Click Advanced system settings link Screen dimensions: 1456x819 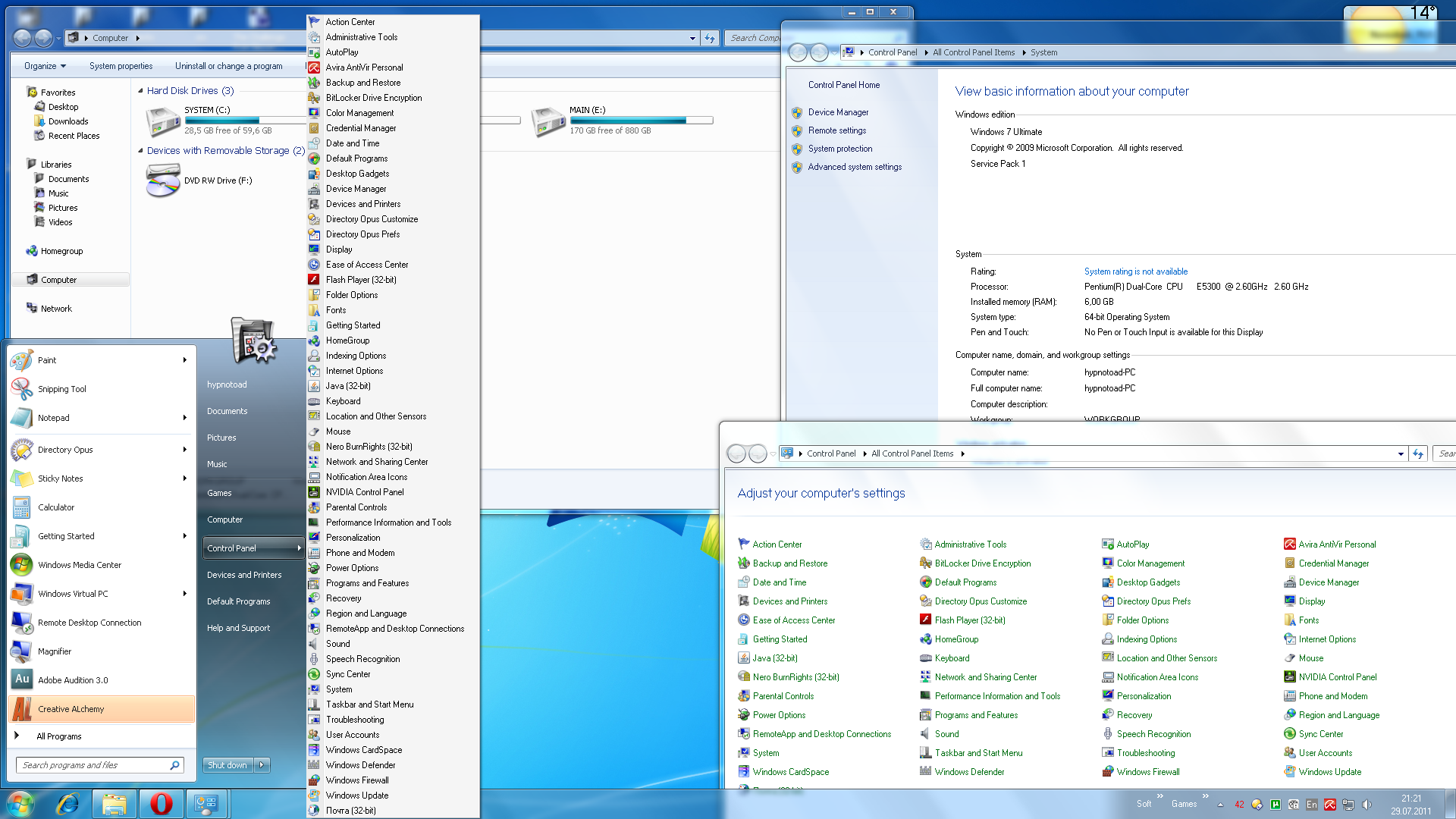coord(855,167)
